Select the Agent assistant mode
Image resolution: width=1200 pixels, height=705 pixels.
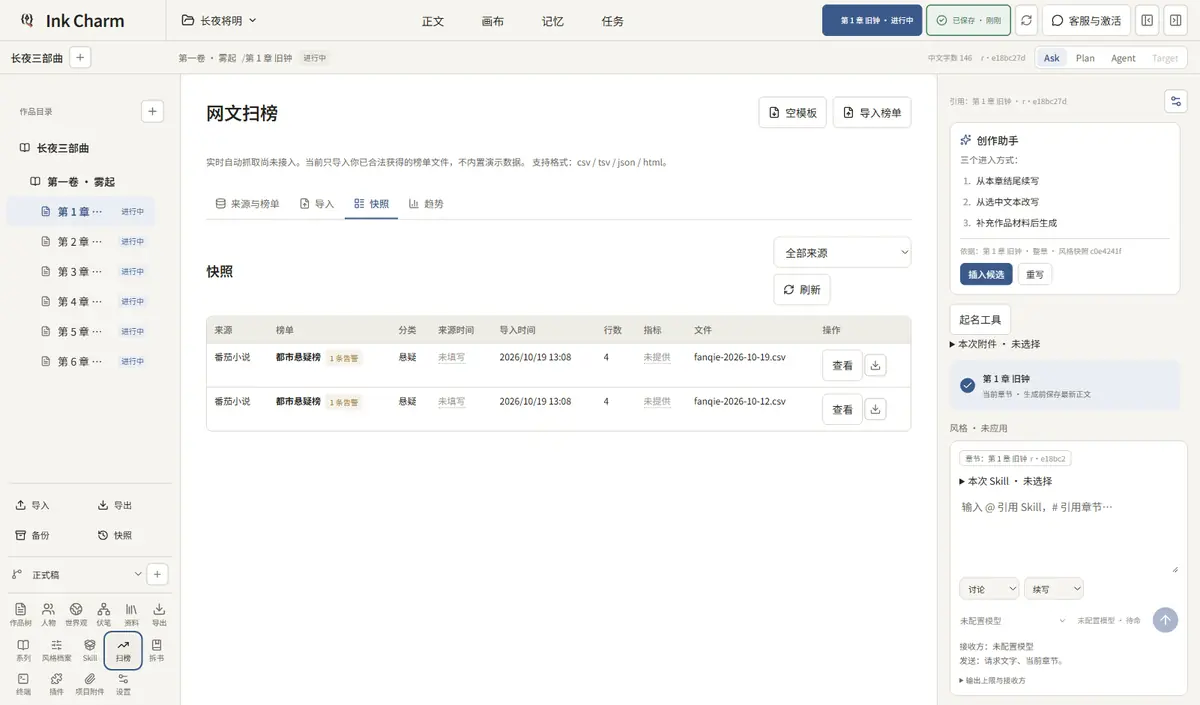coord(1123,58)
